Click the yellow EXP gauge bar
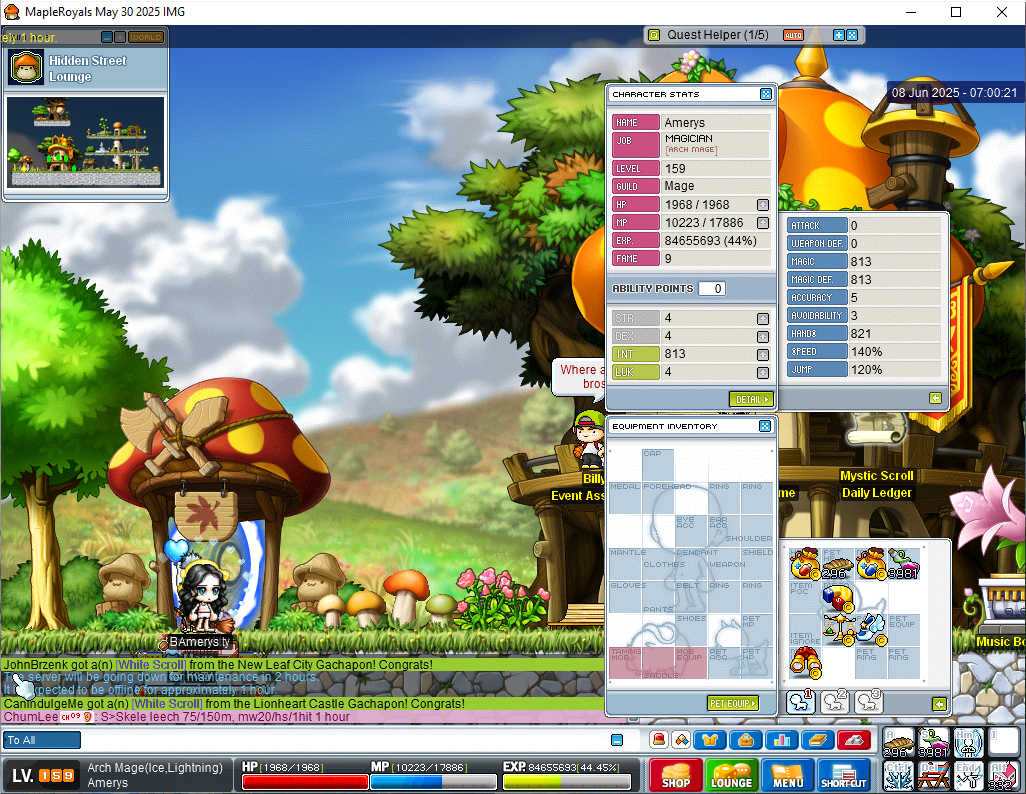This screenshot has width=1026, height=794. [567, 782]
